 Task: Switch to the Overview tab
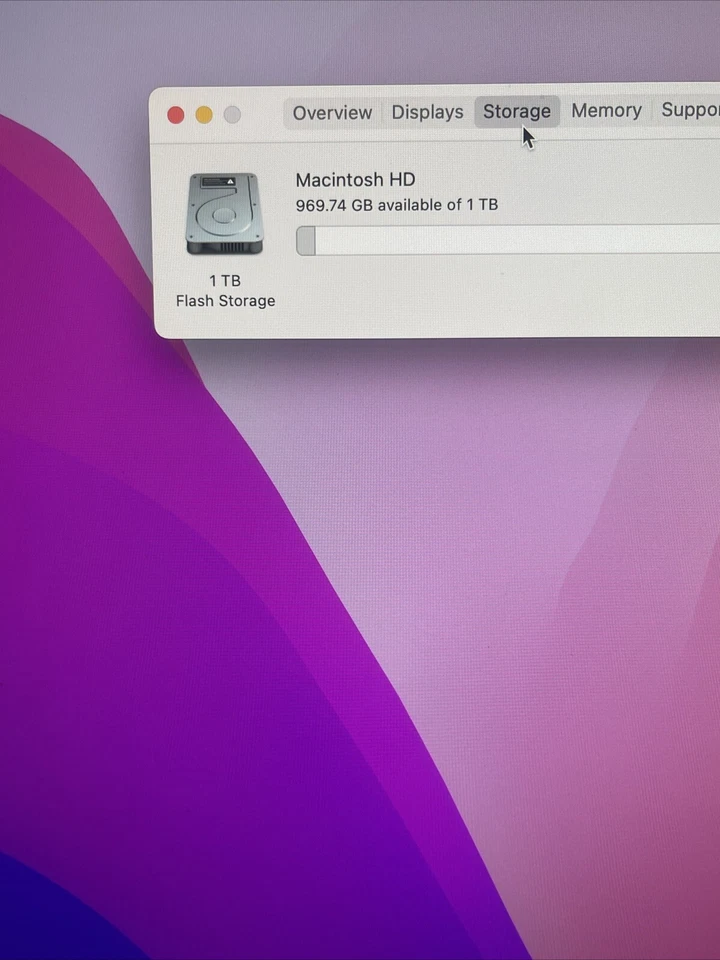tap(332, 113)
